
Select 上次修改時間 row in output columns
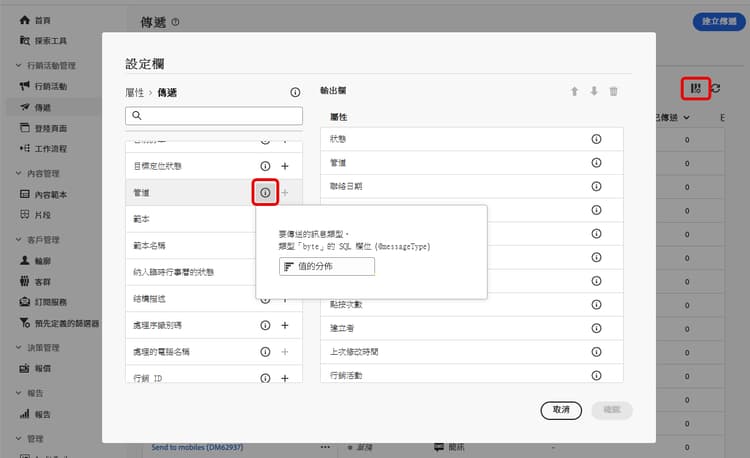coord(472,351)
